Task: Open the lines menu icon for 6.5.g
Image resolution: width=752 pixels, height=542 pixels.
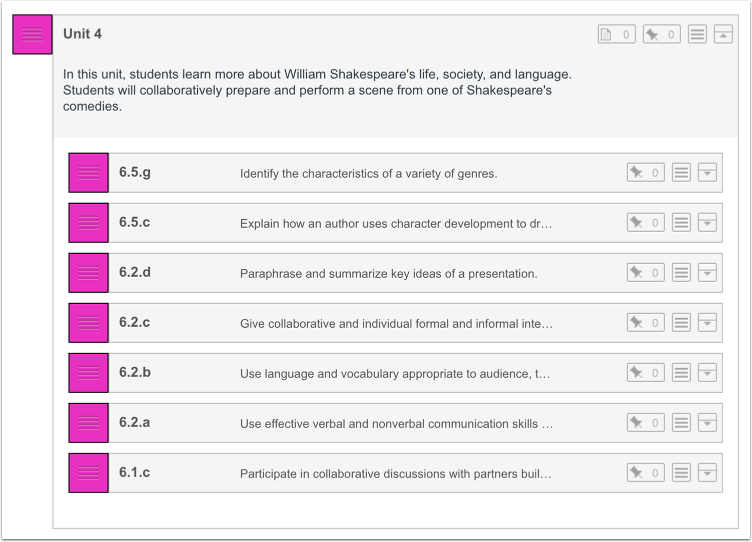Action: tap(681, 173)
